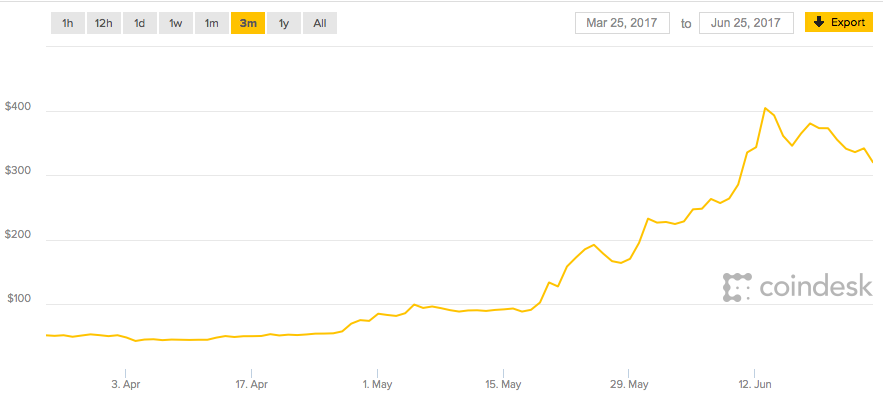Click the $400 axis label
The width and height of the screenshot is (883, 411).
pyautogui.click(x=16, y=107)
